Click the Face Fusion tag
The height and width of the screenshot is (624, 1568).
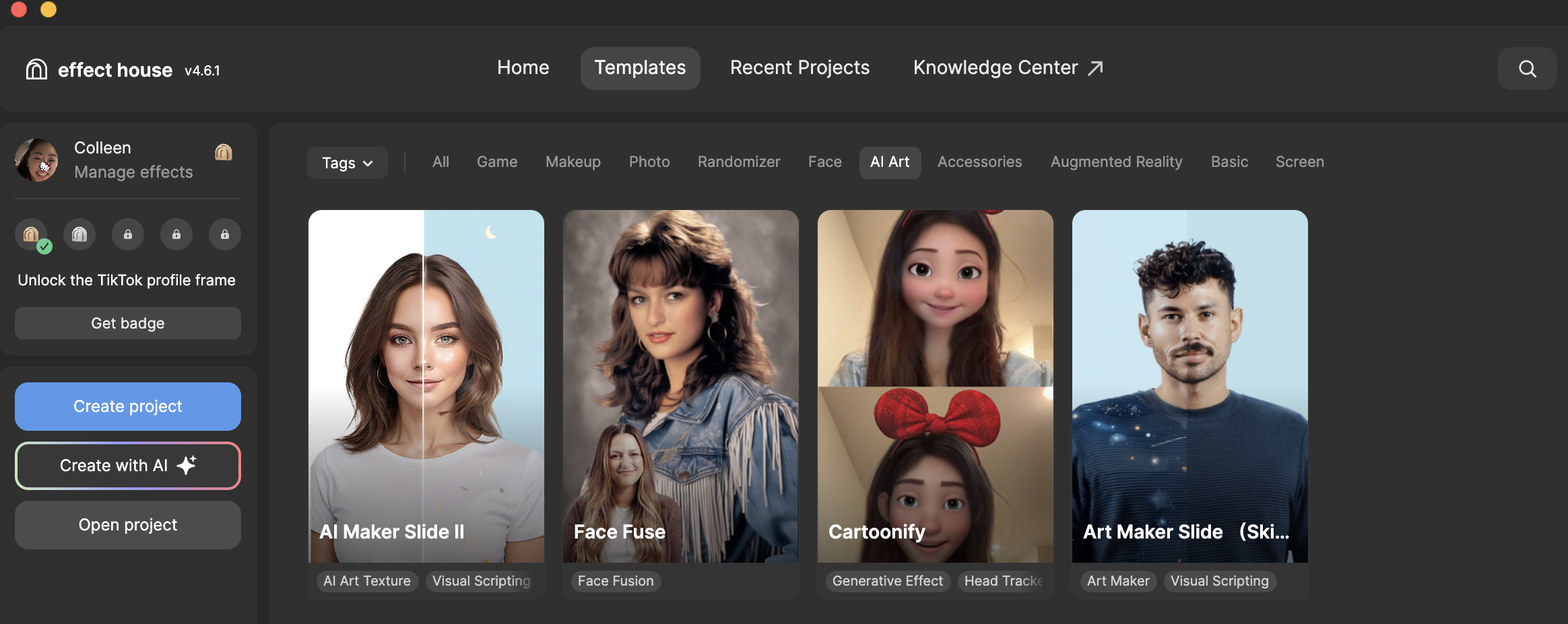[x=616, y=581]
